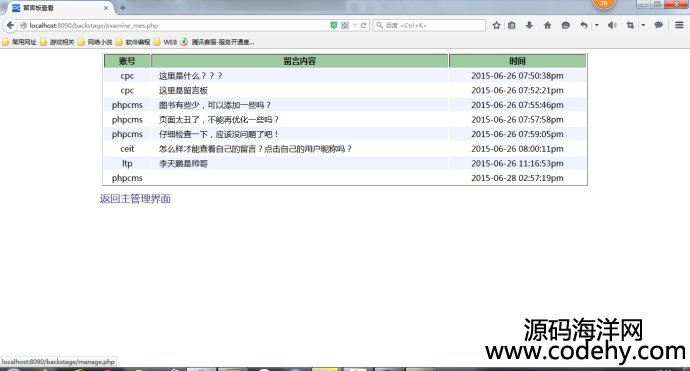Image resolution: width=690 pixels, height=371 pixels.
Task: Bookmark this page with the star icon
Action: pos(496,25)
